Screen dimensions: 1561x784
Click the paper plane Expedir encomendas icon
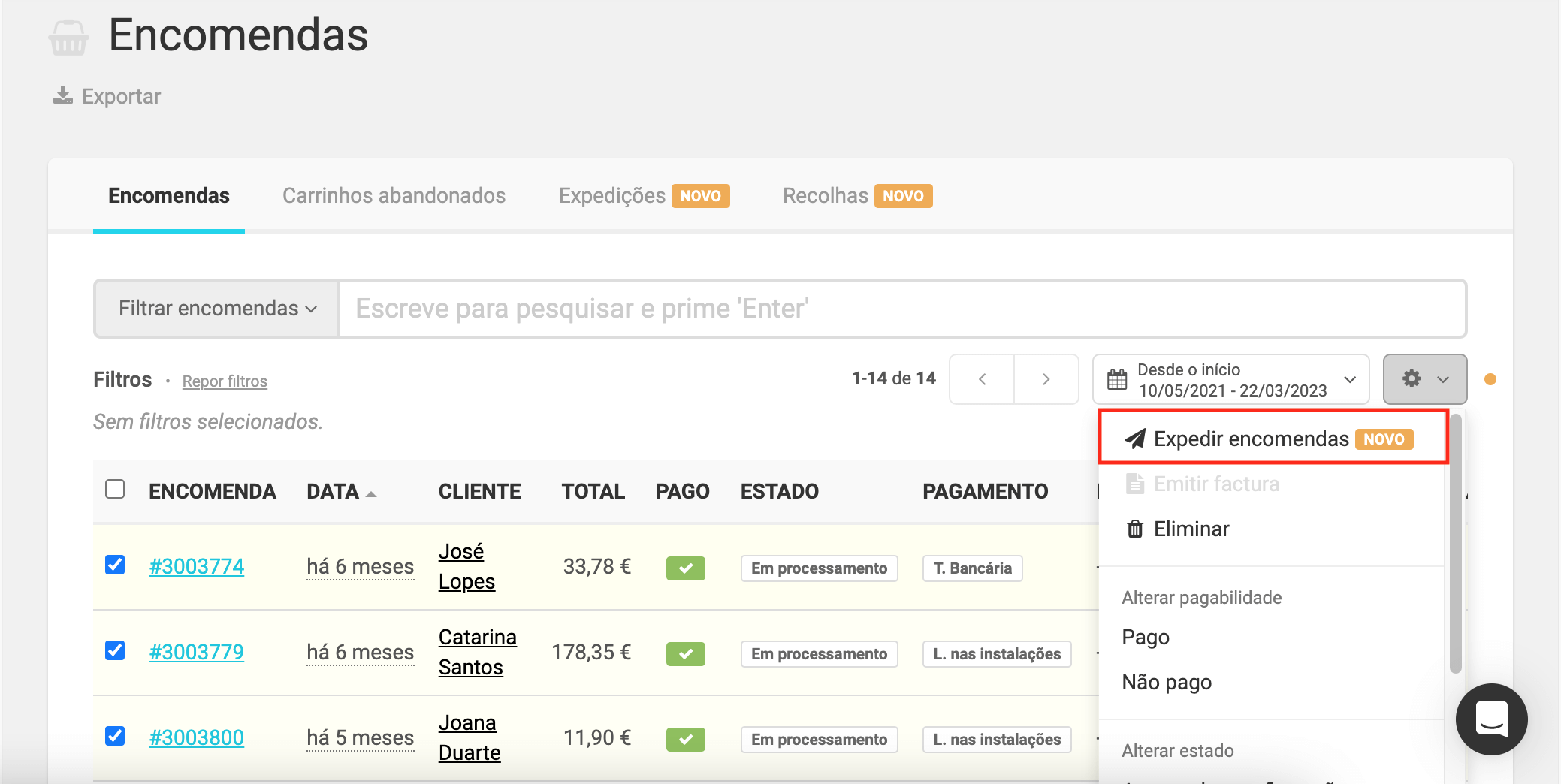[1135, 439]
